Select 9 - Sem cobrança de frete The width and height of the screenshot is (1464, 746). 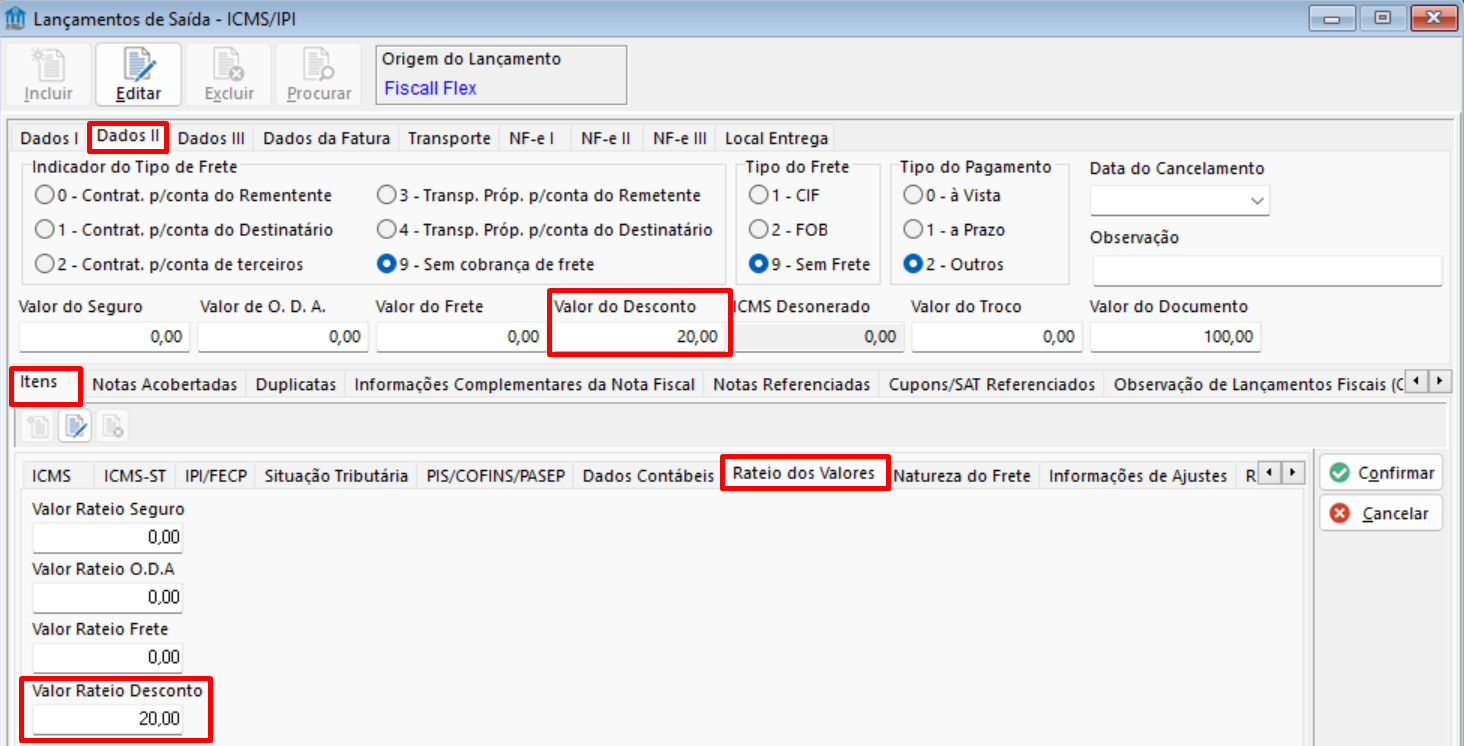tap(486, 265)
